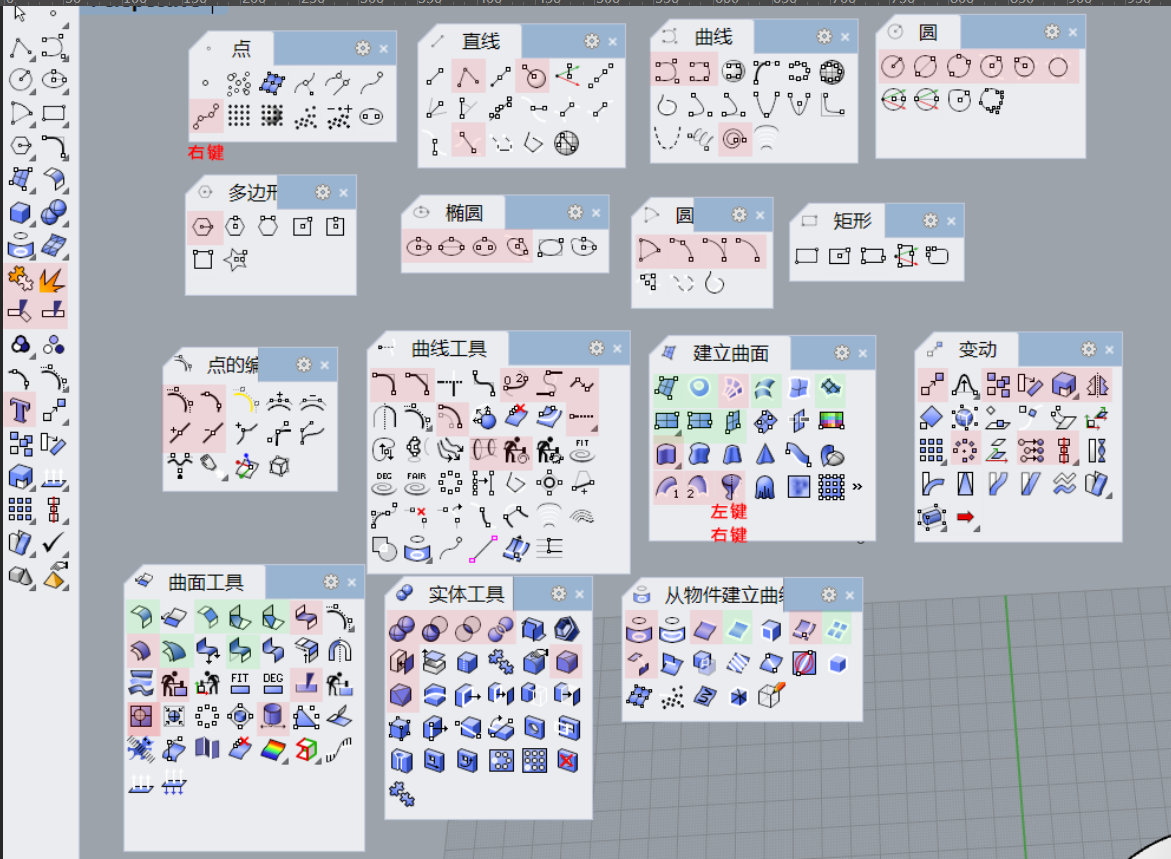The width and height of the screenshot is (1171, 859).
Task: Click the red arrow icon in 变动
Action: click(x=966, y=517)
